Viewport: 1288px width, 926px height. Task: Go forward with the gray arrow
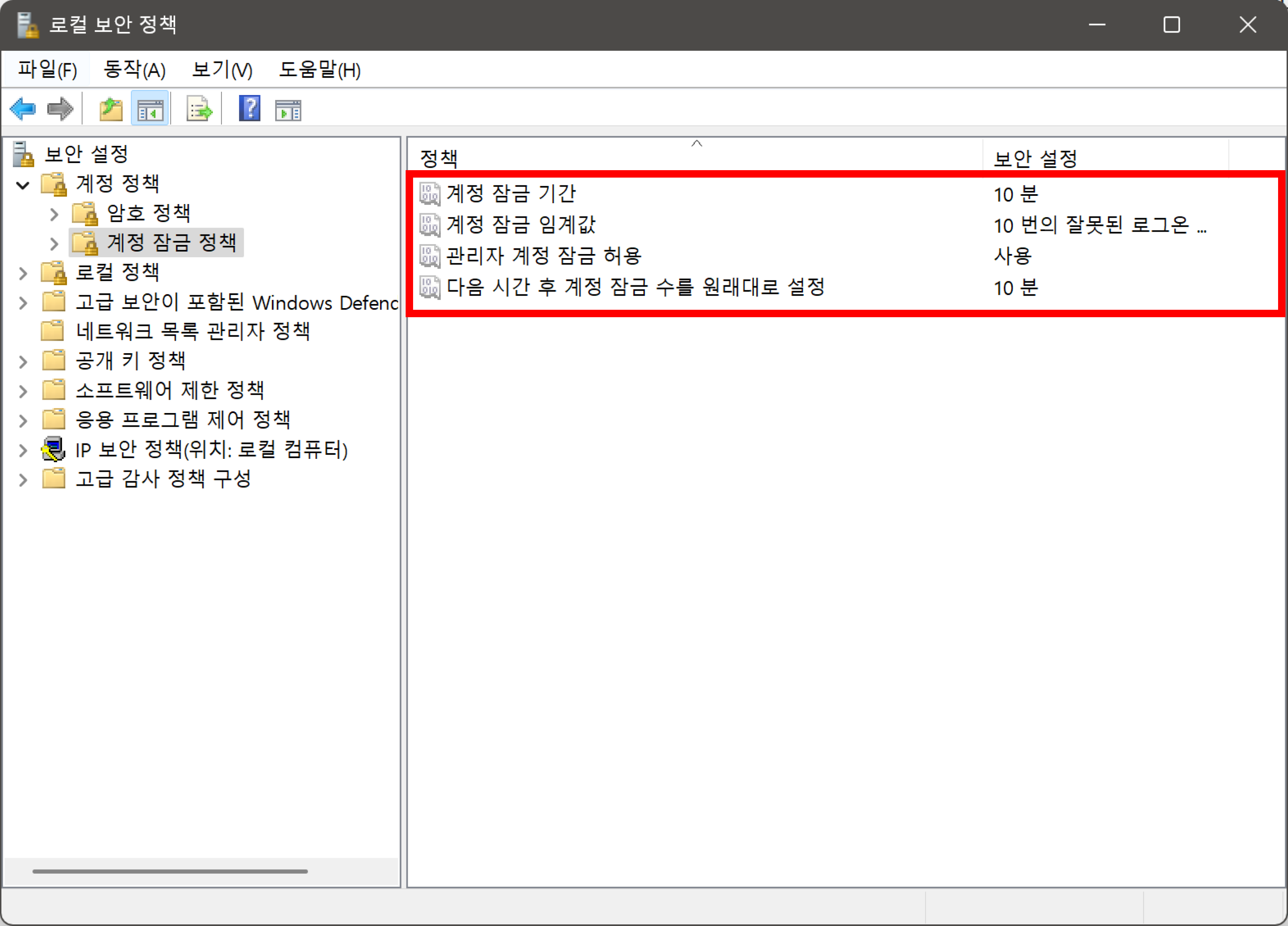point(60,109)
